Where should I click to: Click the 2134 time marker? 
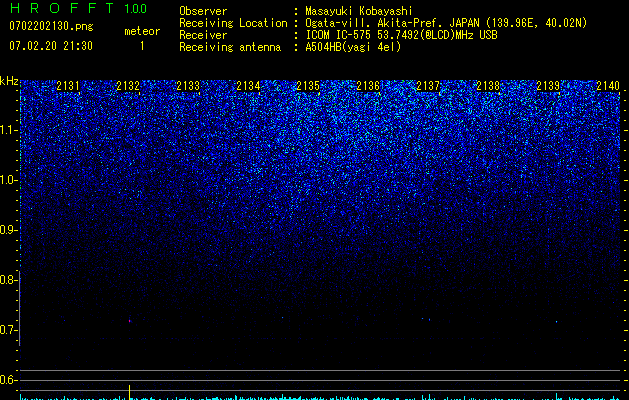pos(248,86)
